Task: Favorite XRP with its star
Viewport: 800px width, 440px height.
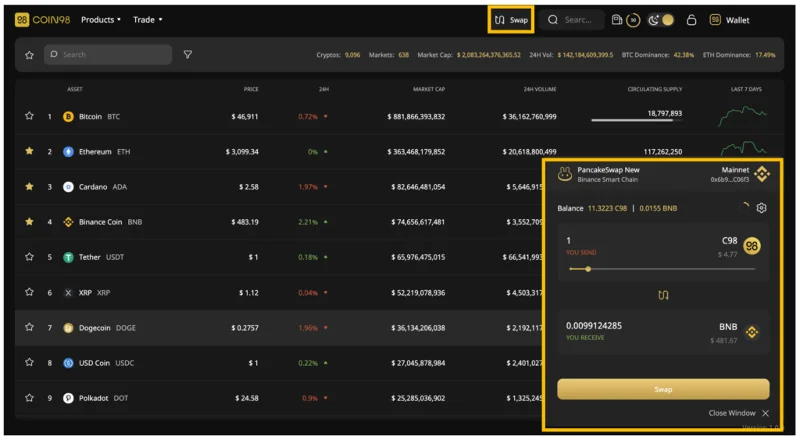Action: pos(30,292)
